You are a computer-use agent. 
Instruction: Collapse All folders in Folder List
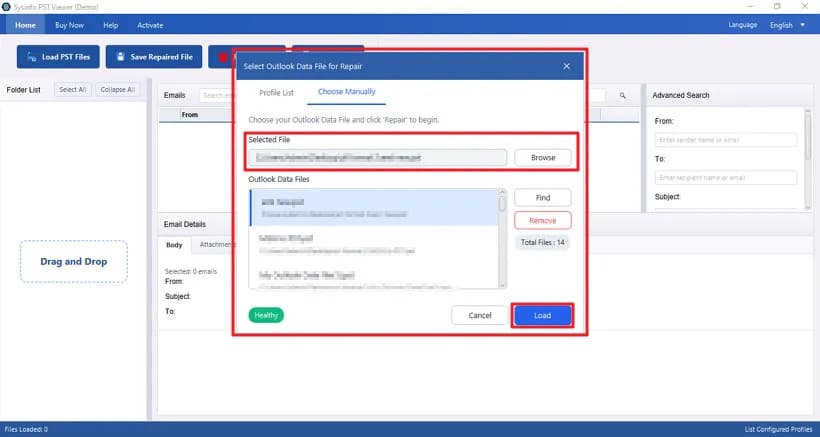(118, 90)
